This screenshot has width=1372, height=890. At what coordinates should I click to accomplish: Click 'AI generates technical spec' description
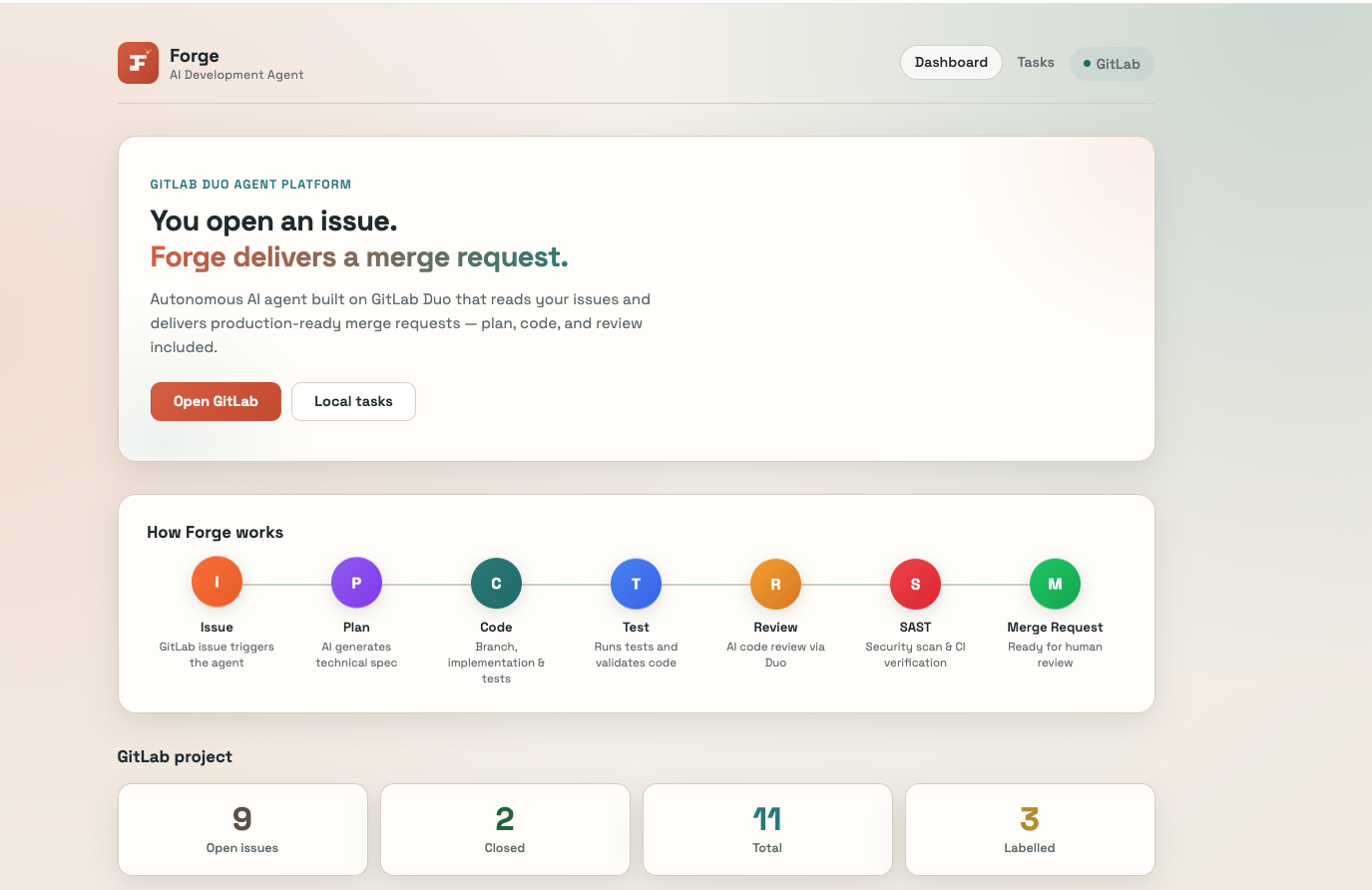[356, 655]
